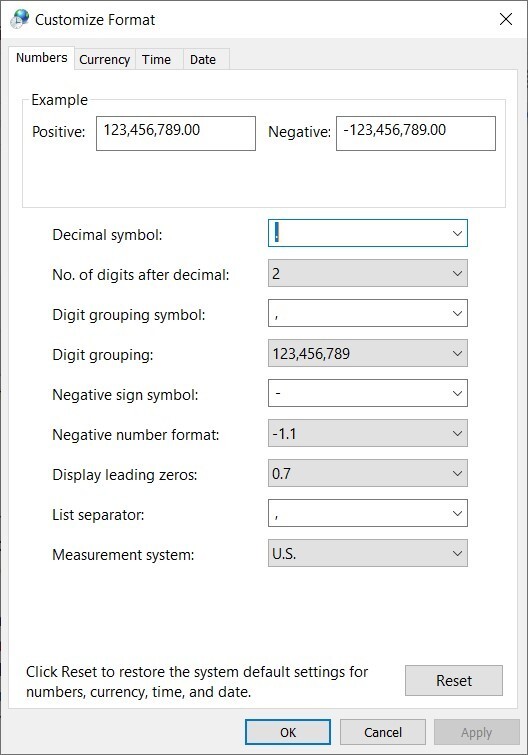Change the Measurement system dropdown

click(x=368, y=553)
